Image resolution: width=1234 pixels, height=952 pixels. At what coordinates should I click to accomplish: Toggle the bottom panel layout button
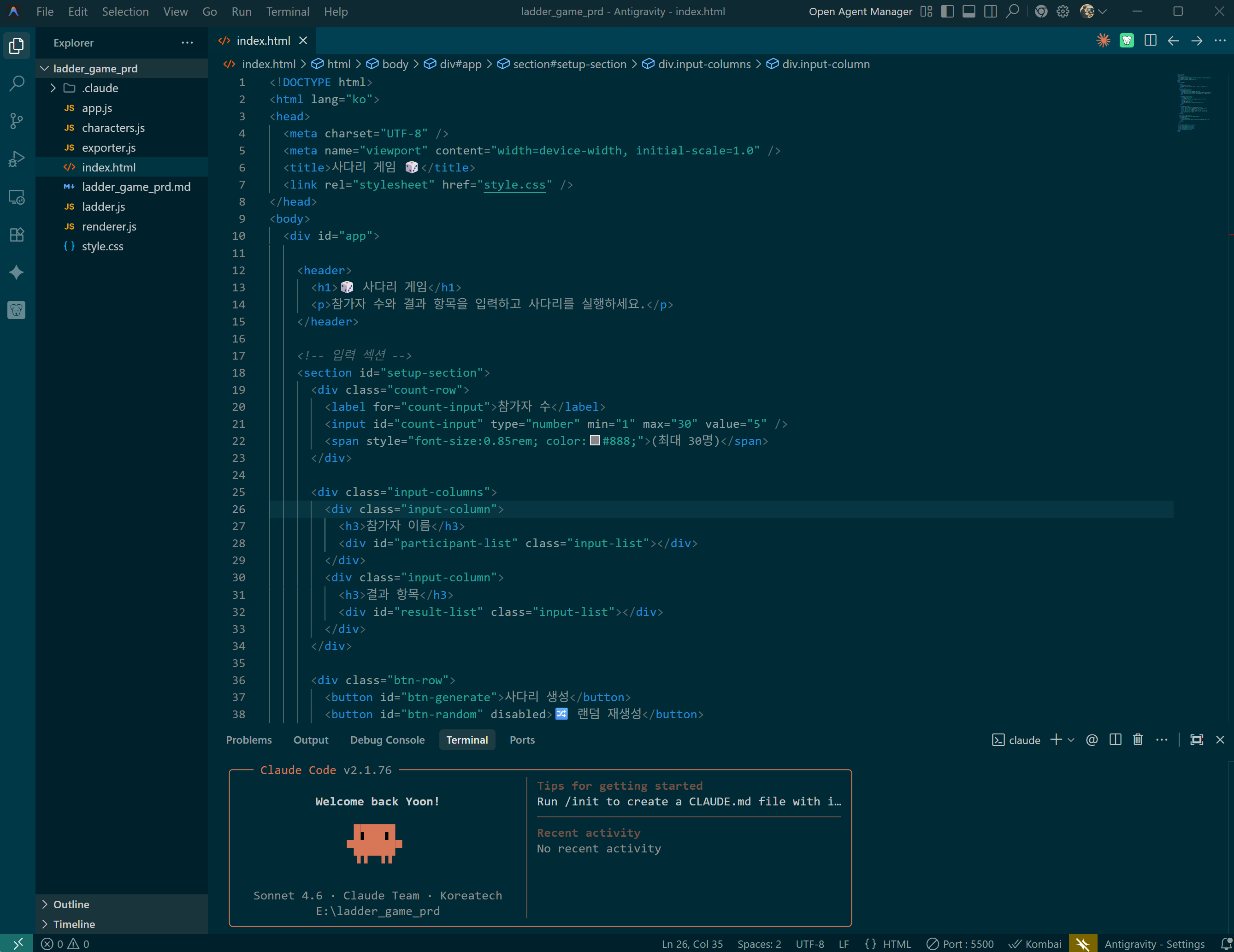pyautogui.click(x=969, y=12)
